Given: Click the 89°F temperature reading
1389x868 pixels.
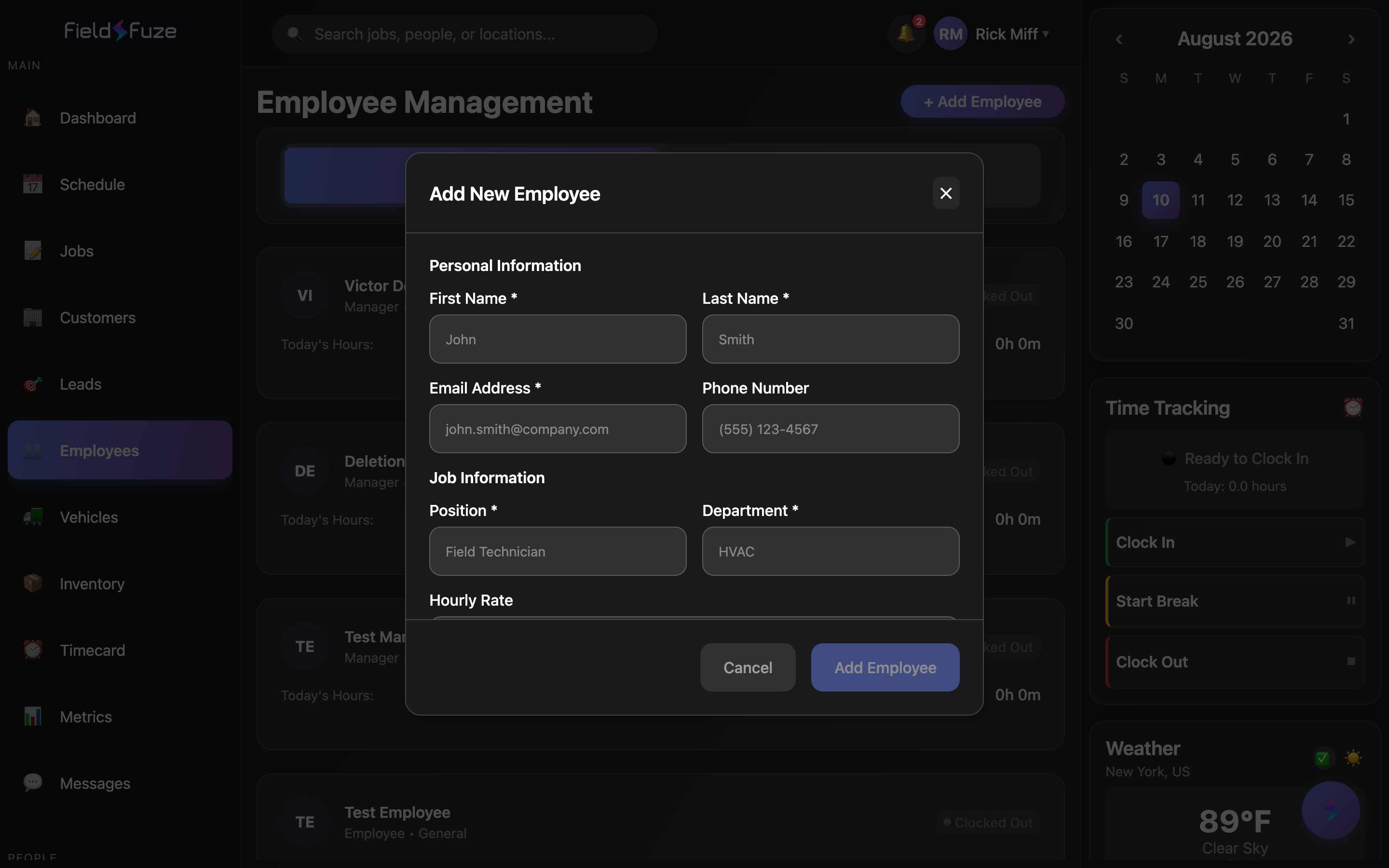Looking at the screenshot, I should tap(1235, 821).
